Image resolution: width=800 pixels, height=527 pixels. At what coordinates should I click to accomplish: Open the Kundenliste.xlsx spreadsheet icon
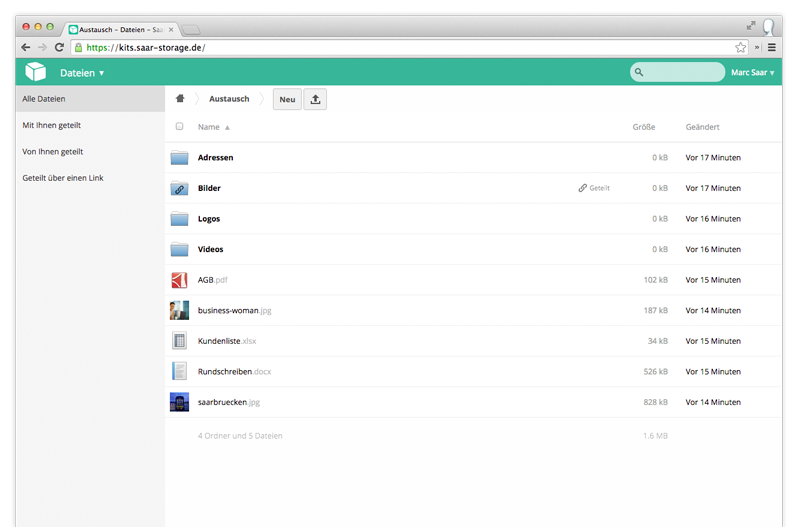[179, 341]
